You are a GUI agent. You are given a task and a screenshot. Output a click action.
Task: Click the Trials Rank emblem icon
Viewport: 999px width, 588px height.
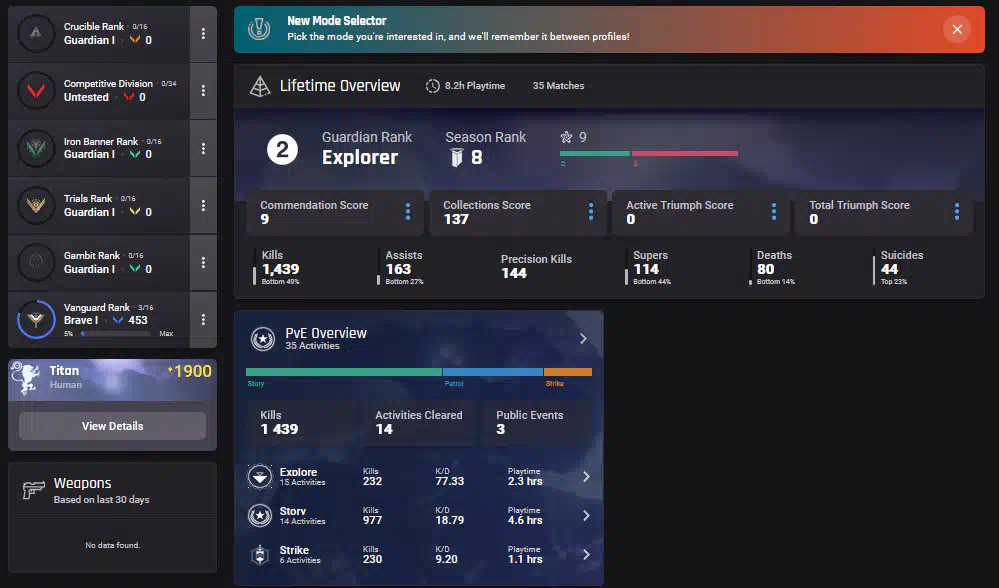point(36,205)
